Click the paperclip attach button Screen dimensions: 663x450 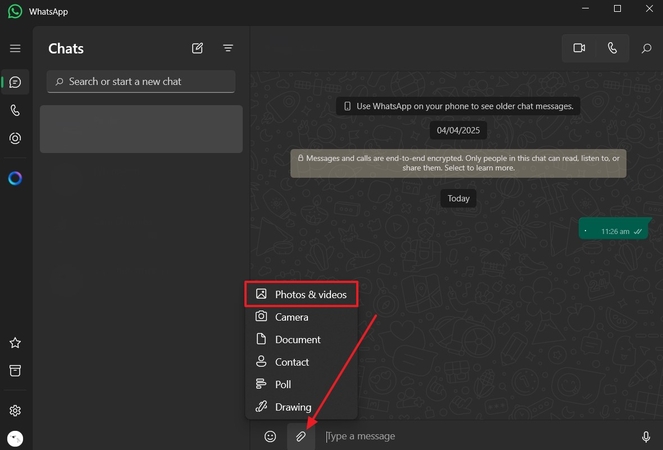301,436
